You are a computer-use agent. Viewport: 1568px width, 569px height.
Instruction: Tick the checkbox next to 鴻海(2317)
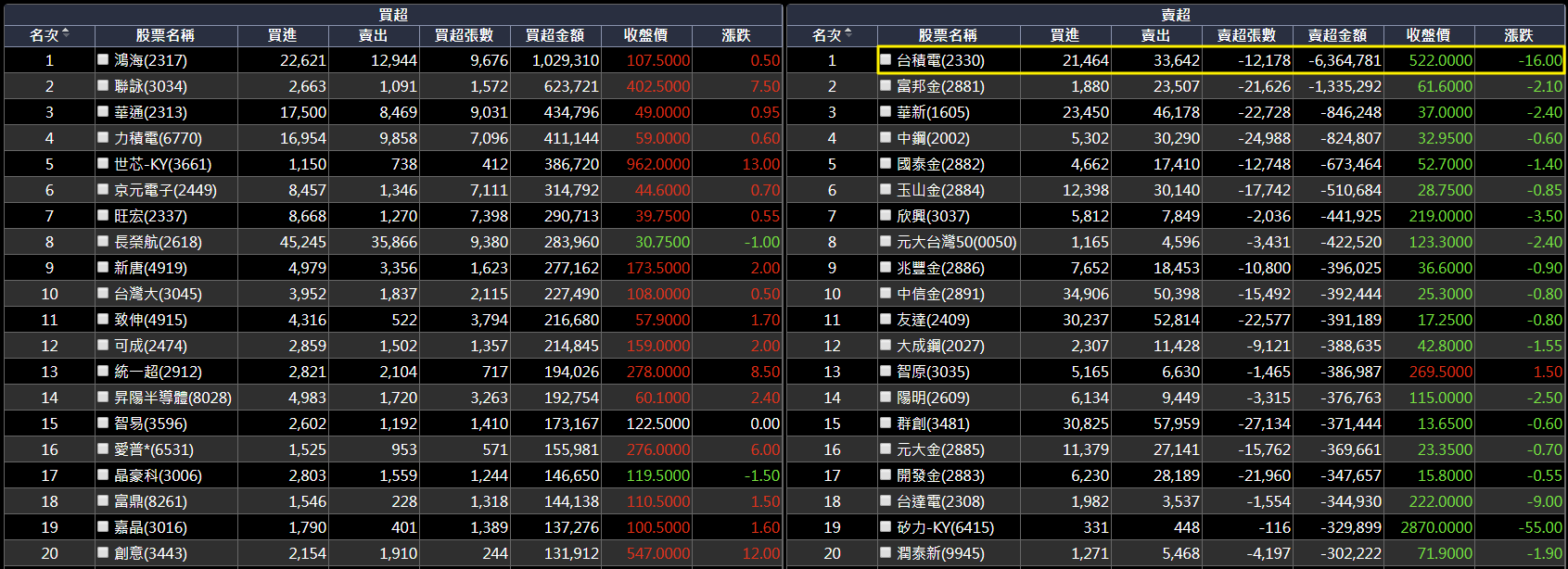pos(103,59)
